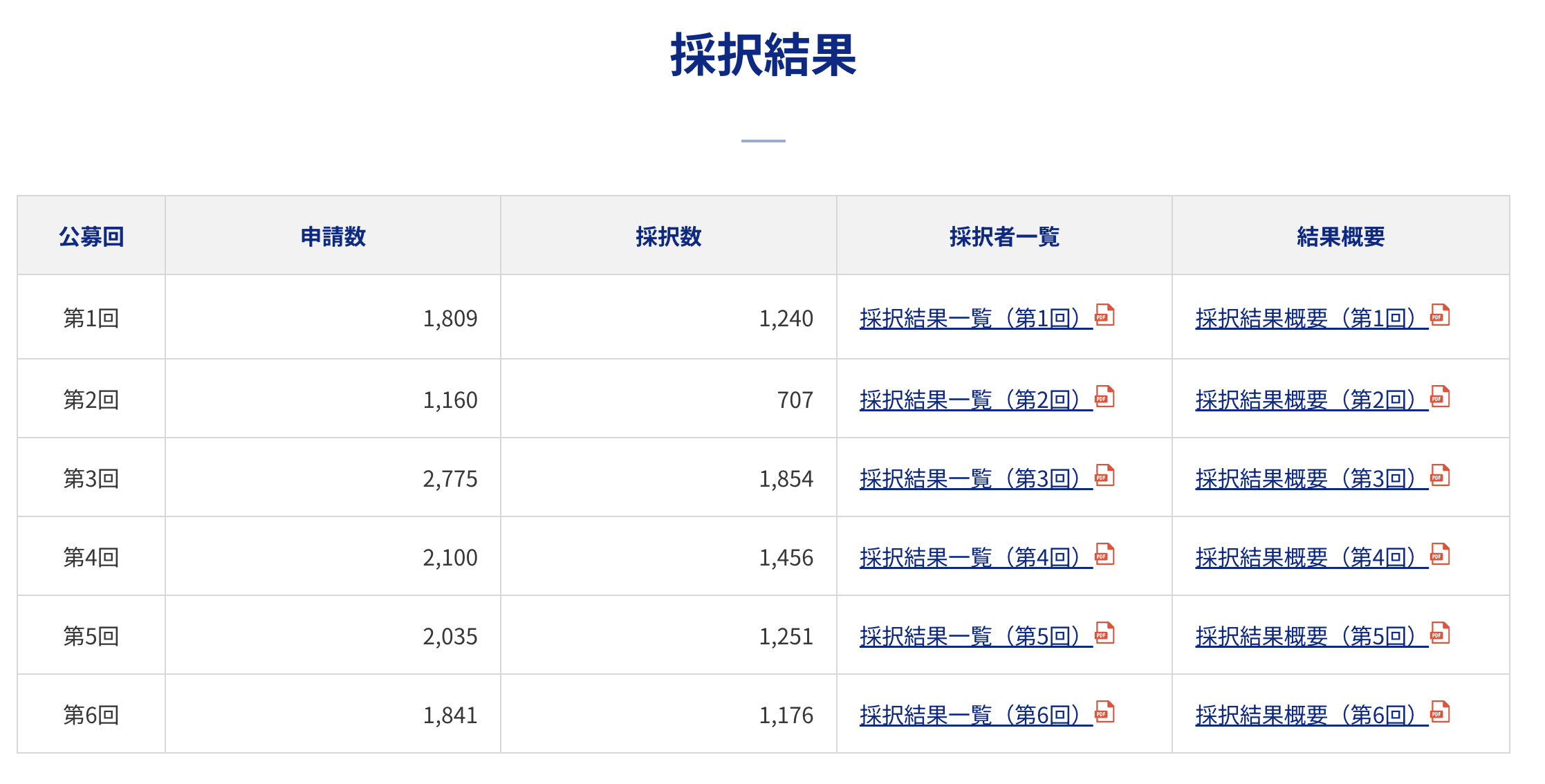Click PDF icon beside 採択結果概要（第5回）
1545x784 pixels.
point(1440,633)
